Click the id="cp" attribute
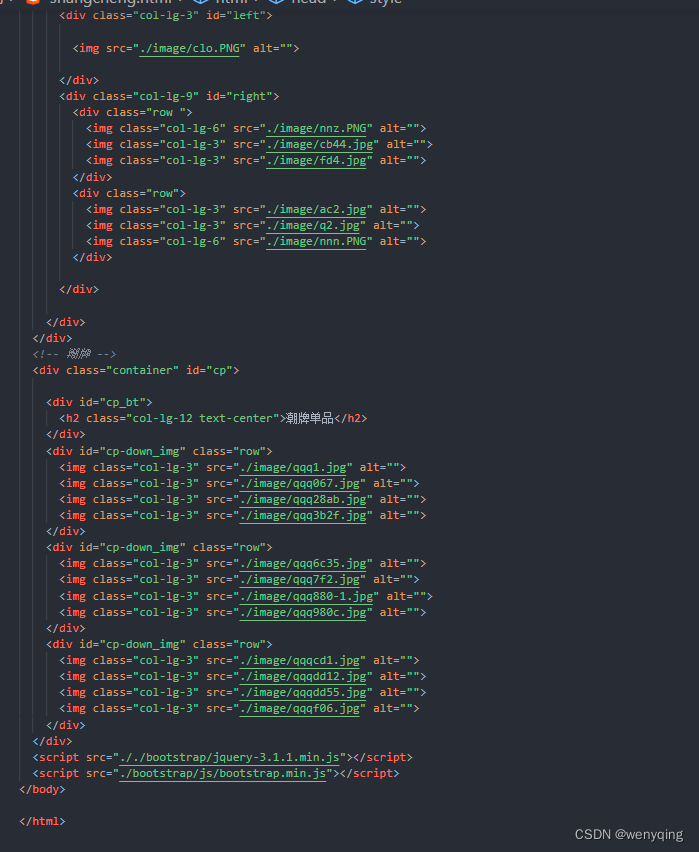 (209, 370)
